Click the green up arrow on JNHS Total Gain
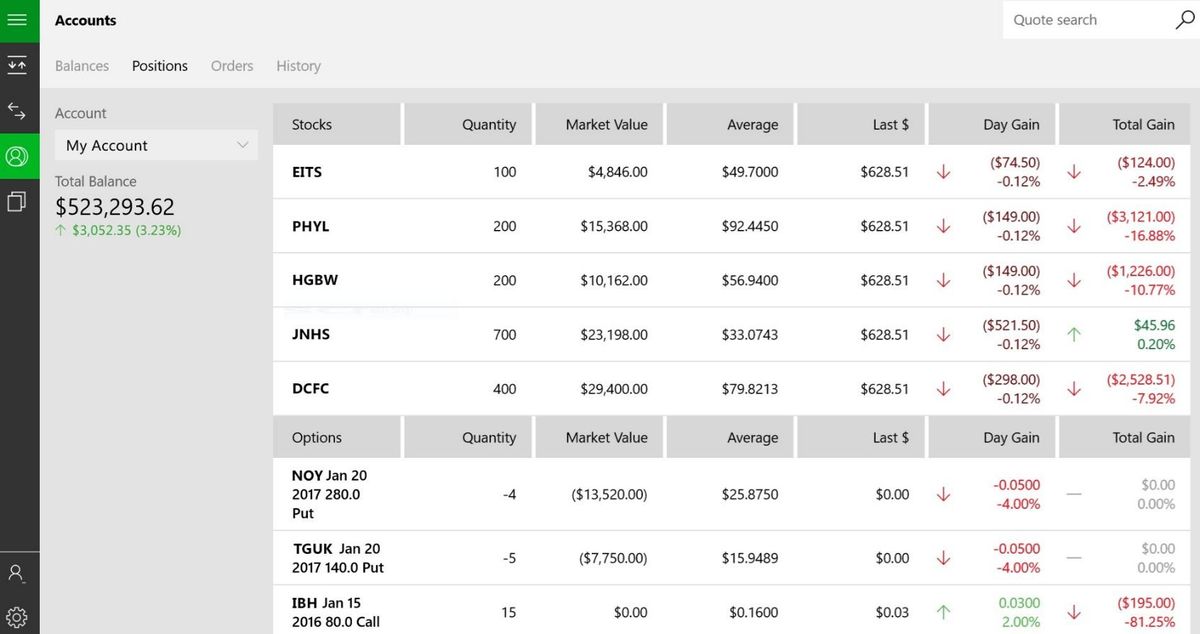This screenshot has height=634, width=1200. (x=1073, y=334)
